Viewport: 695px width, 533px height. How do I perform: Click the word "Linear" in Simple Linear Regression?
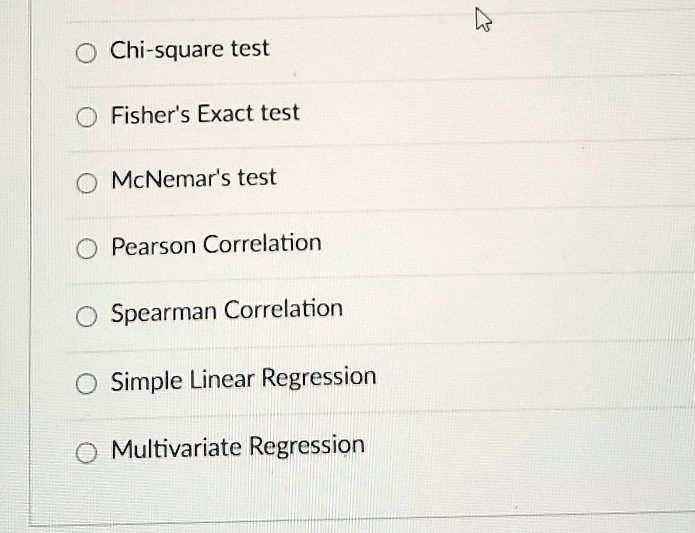222,380
